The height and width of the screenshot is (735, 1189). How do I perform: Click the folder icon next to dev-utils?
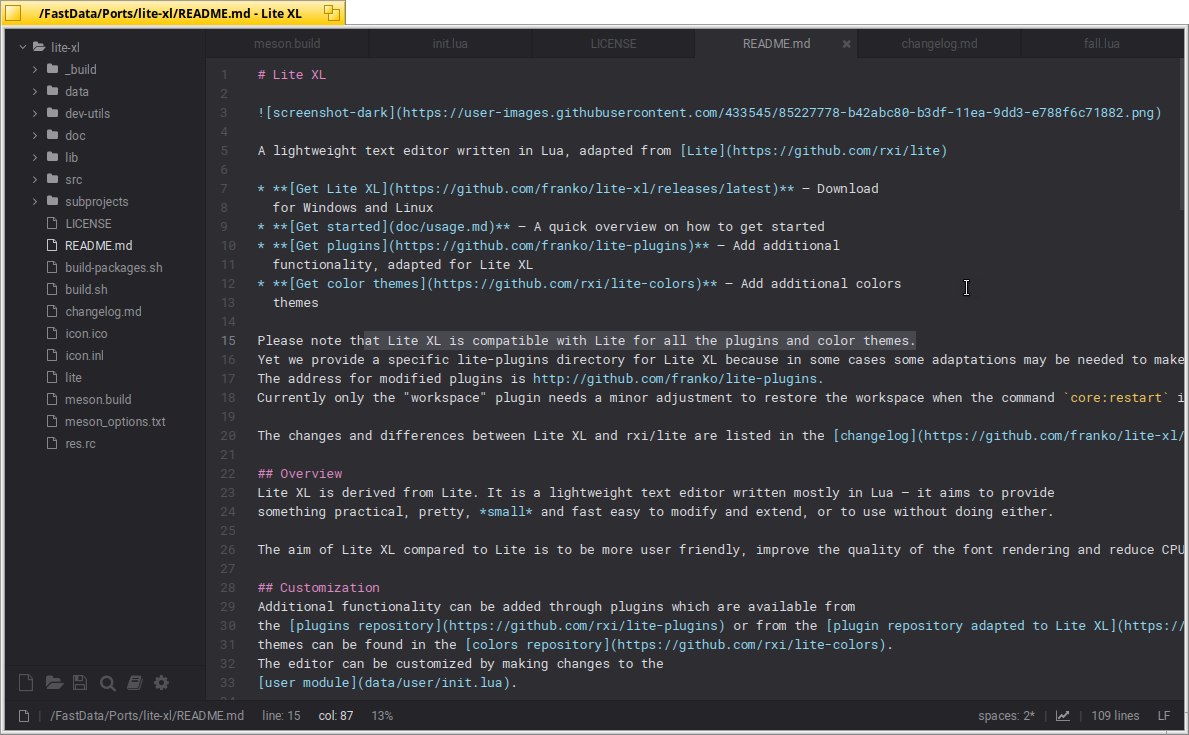52,113
